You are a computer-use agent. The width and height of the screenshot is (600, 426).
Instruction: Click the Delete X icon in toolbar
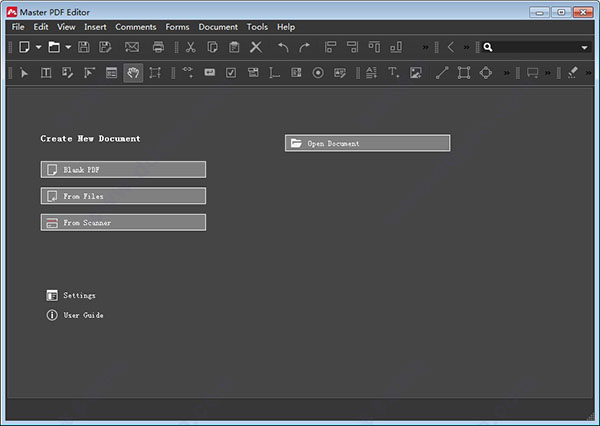pos(256,47)
